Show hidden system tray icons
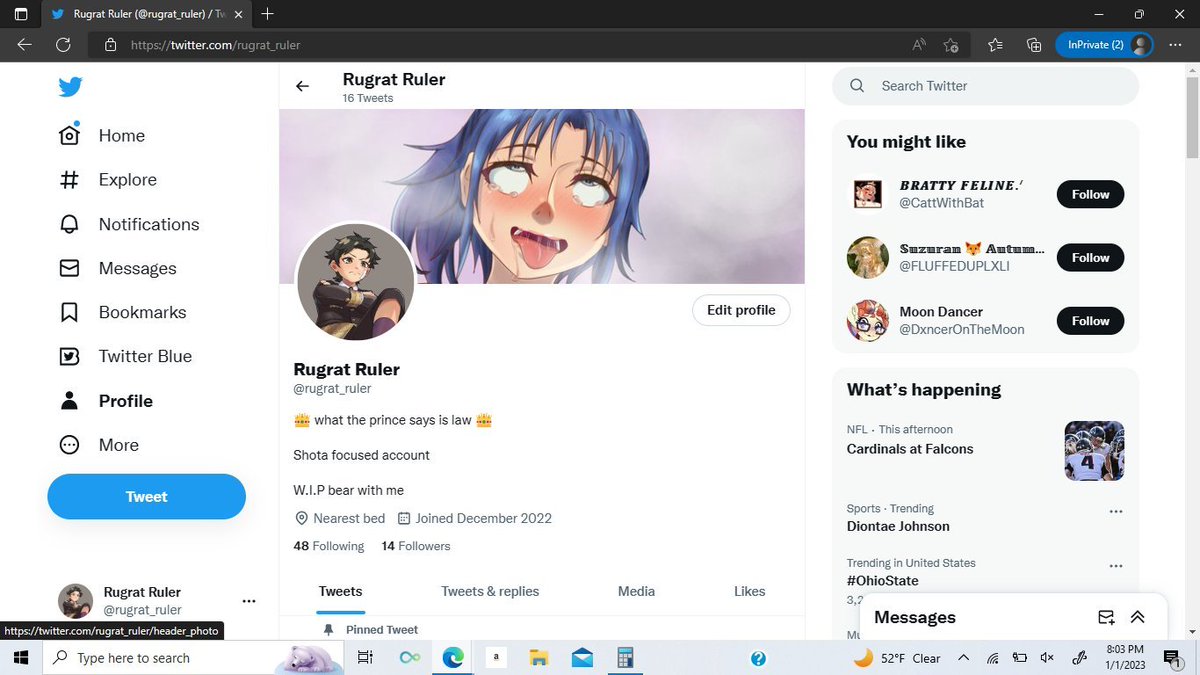The height and width of the screenshot is (675, 1200). tap(963, 658)
